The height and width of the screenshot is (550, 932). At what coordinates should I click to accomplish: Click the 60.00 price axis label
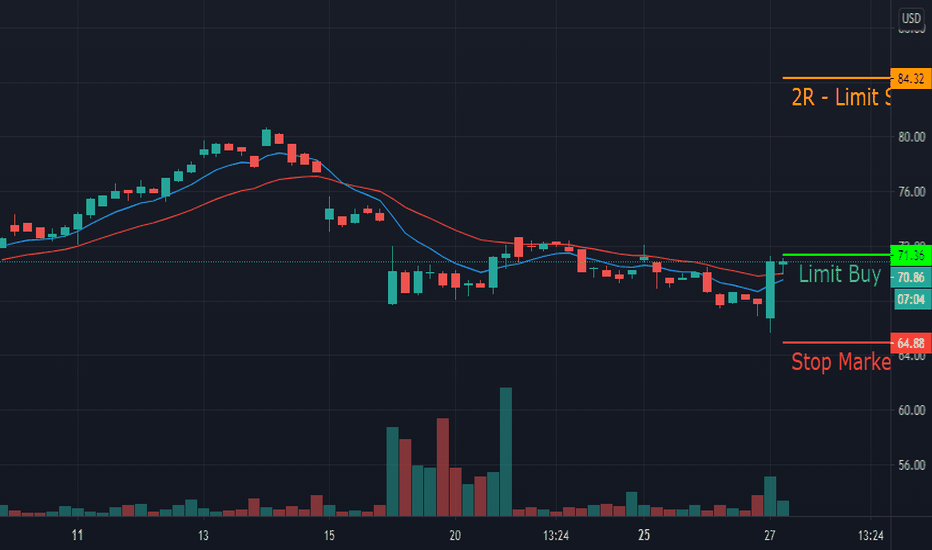point(911,410)
